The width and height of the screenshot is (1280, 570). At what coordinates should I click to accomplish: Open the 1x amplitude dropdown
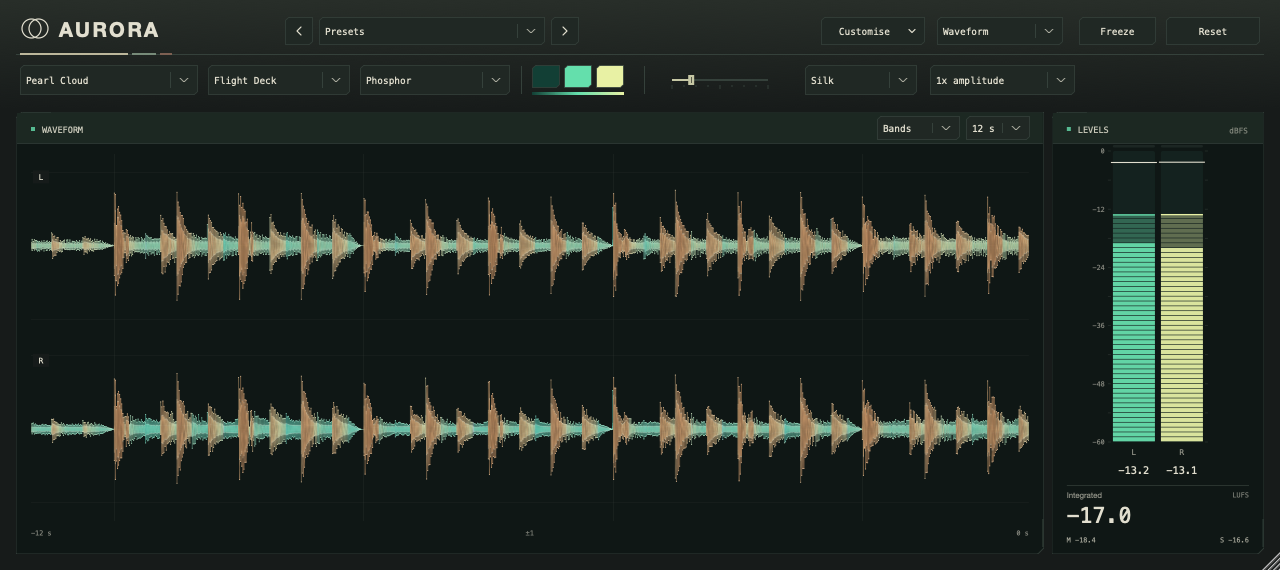1002,80
